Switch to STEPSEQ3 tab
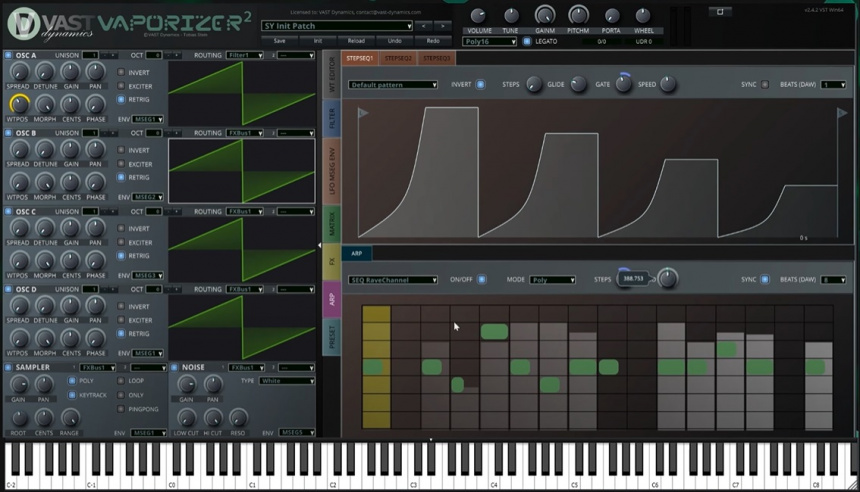The image size is (860, 492). tap(437, 58)
